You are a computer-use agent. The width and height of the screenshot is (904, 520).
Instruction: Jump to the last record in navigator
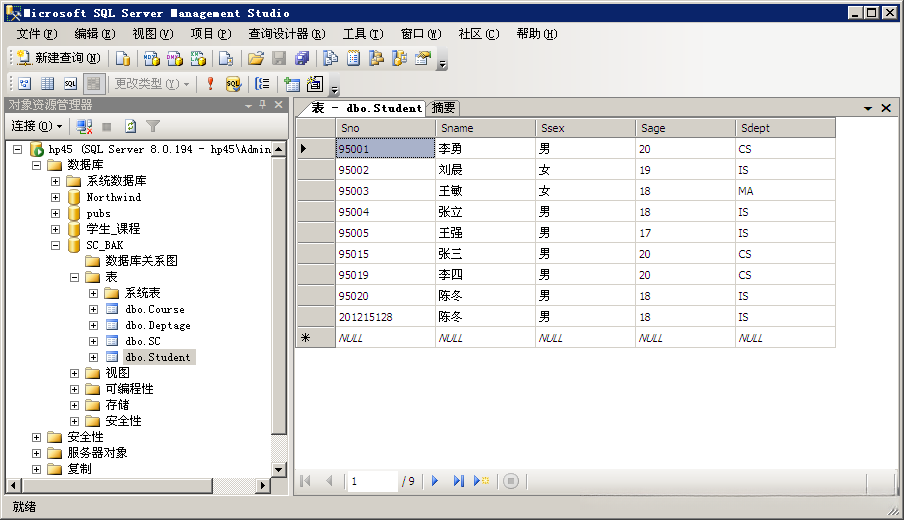click(458, 481)
